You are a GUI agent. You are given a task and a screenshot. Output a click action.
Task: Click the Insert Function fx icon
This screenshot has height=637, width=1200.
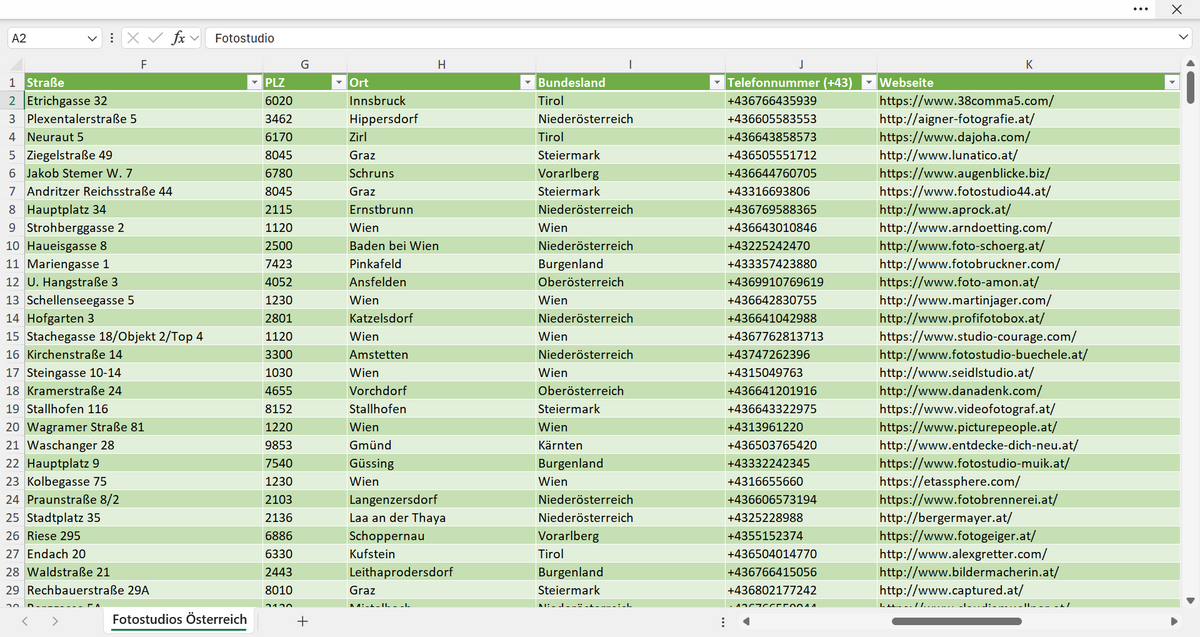(179, 38)
